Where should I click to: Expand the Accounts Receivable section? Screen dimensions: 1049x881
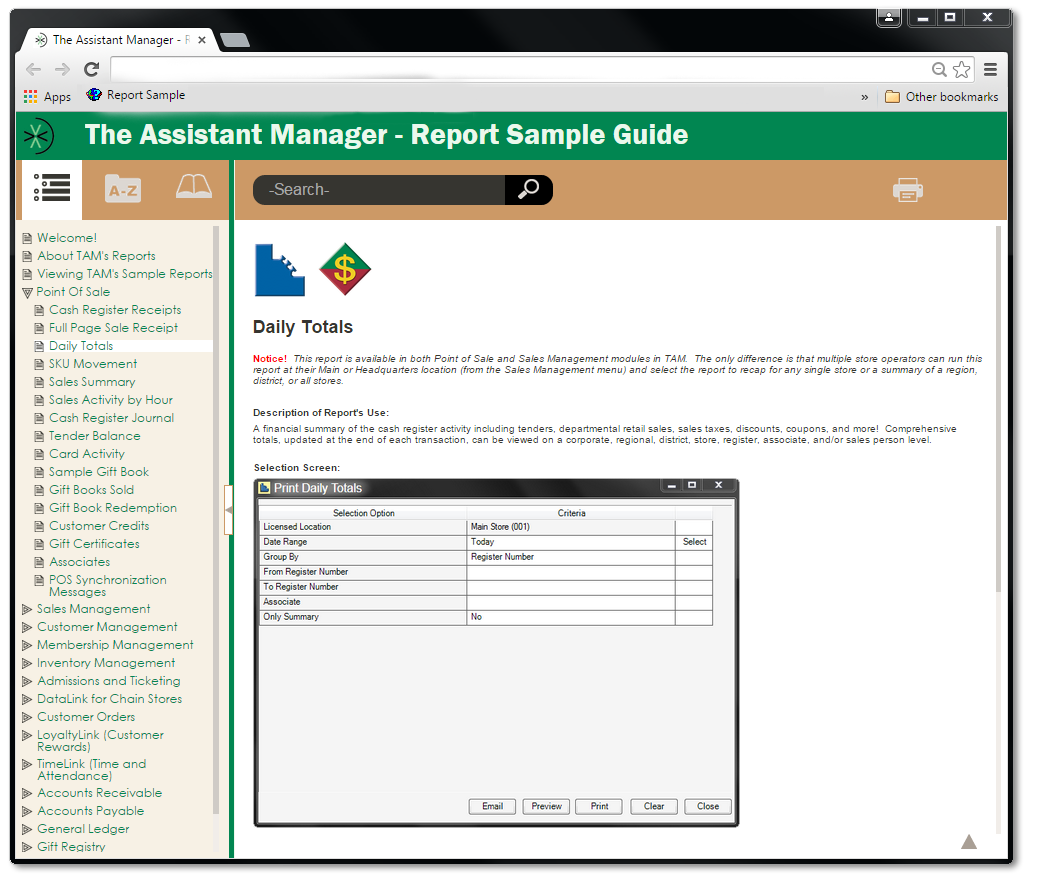coord(27,793)
